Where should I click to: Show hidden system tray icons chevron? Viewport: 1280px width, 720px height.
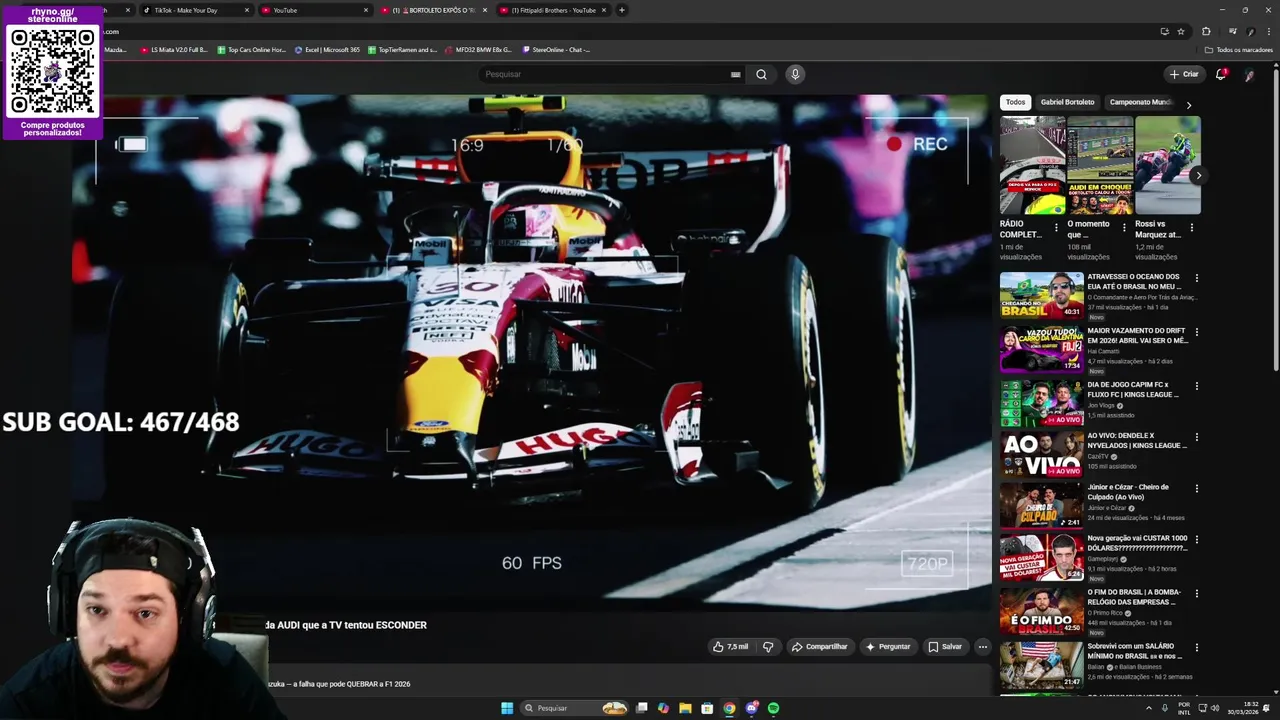click(1149, 708)
